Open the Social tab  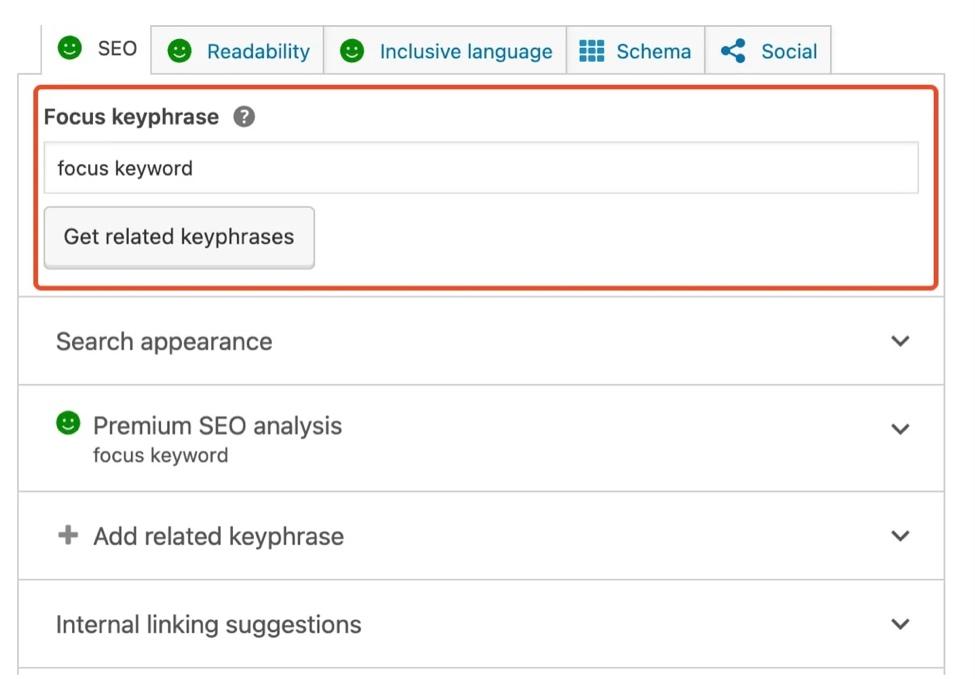coord(768,50)
